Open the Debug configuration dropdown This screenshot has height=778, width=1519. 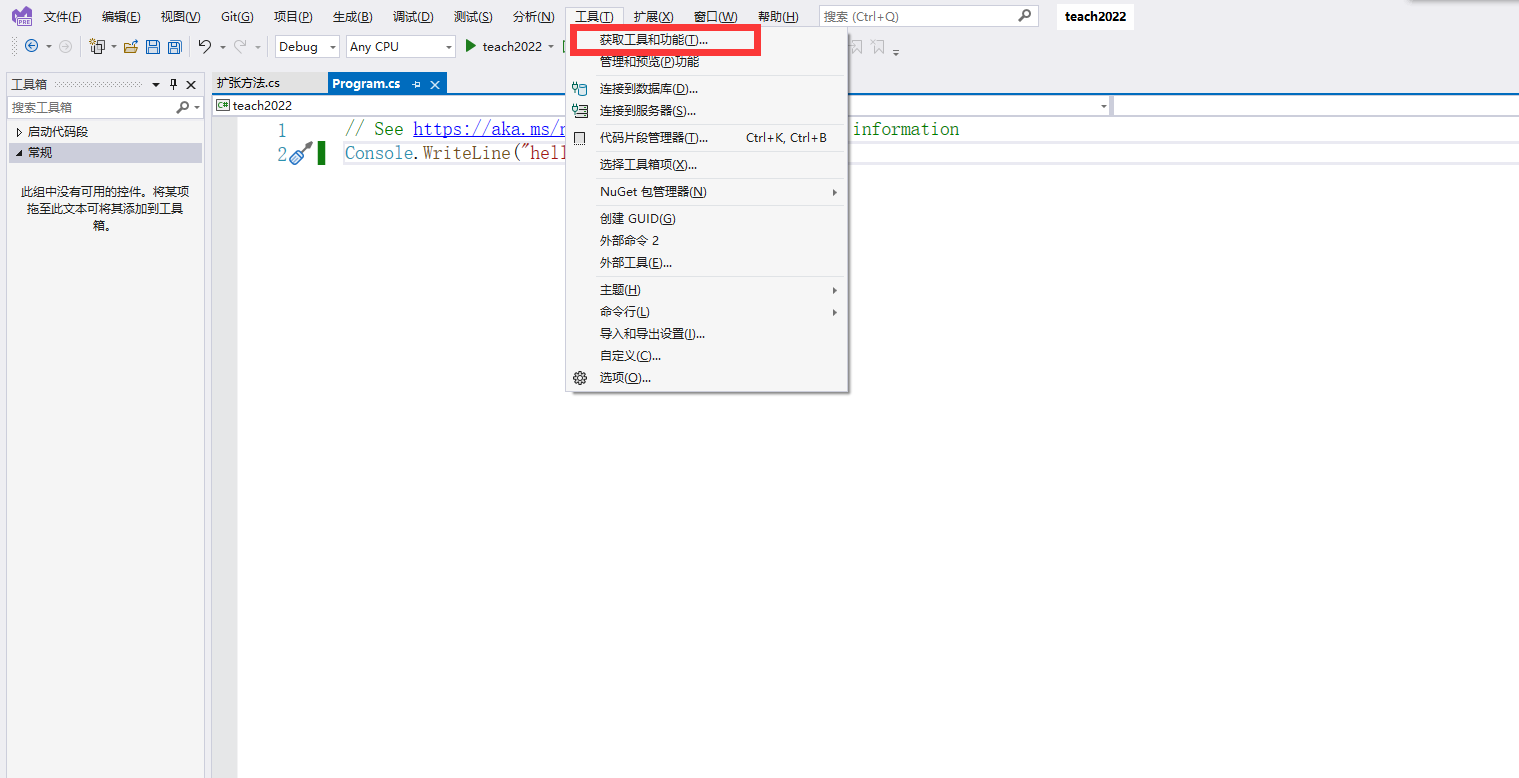click(x=308, y=46)
